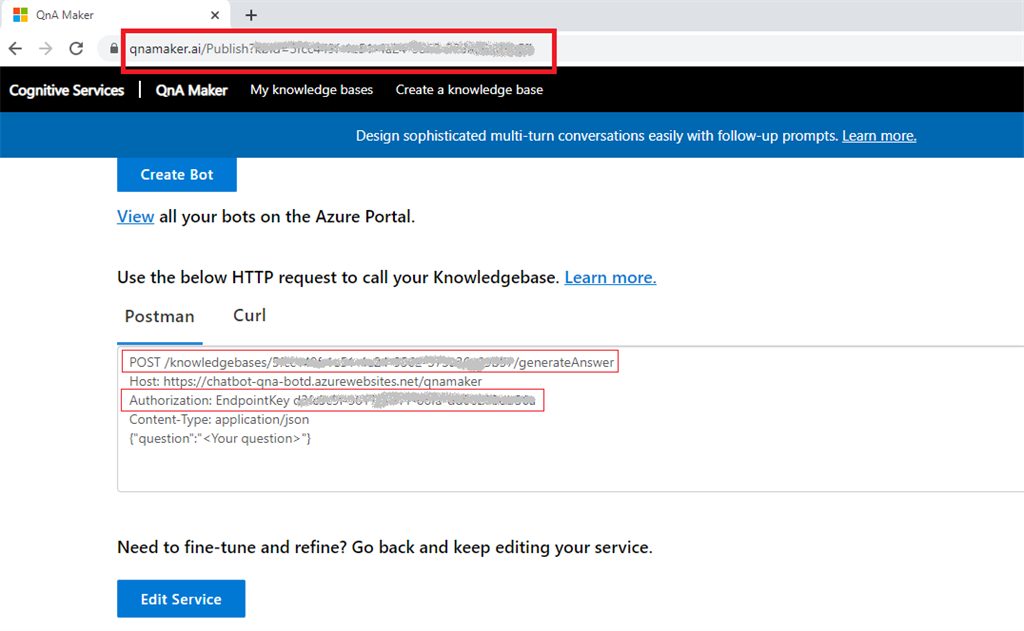This screenshot has width=1024, height=631.
Task: Click the generateAnswer POST request line
Action: (372, 362)
